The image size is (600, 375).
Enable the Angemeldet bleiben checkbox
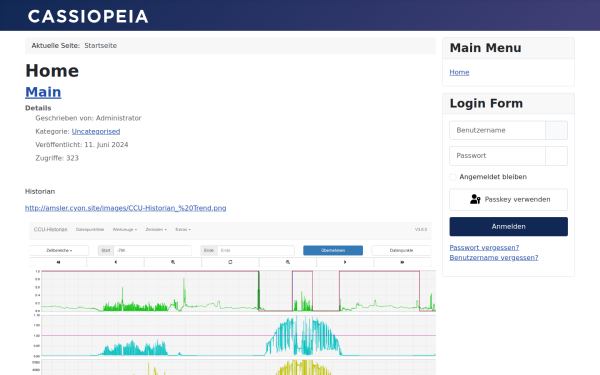click(453, 177)
